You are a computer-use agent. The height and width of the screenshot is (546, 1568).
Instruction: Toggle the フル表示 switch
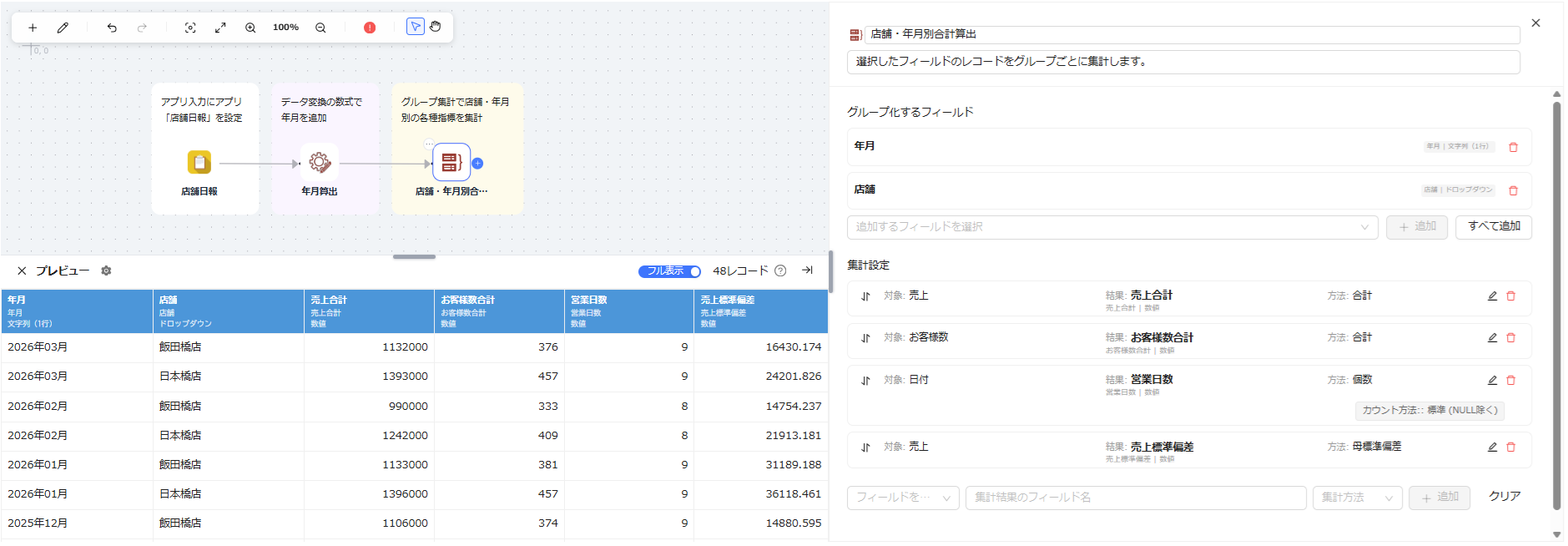(x=669, y=270)
